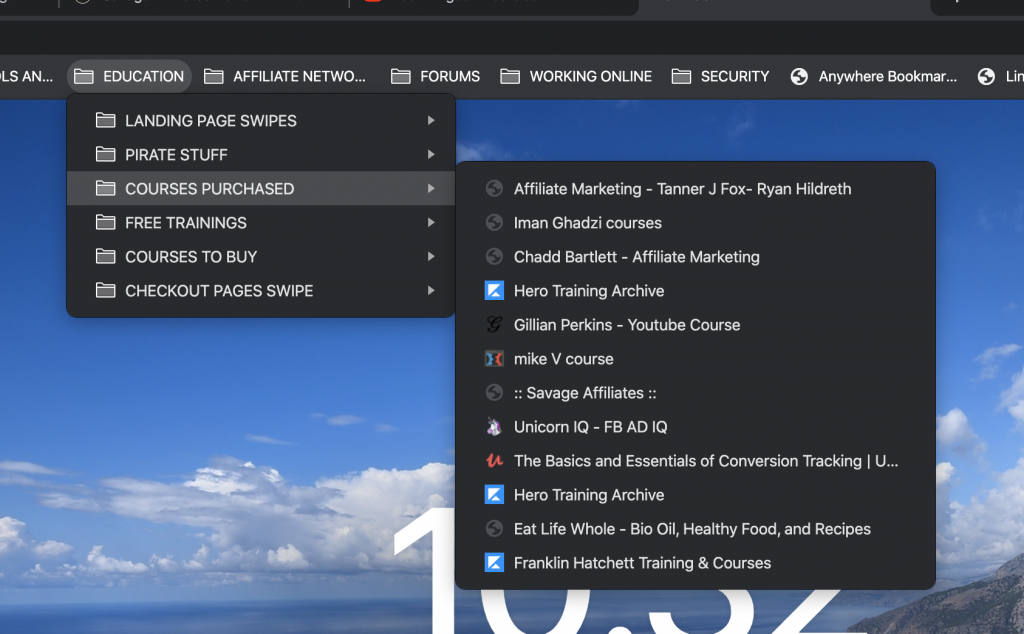Open the mike V course bookmark

(696, 358)
